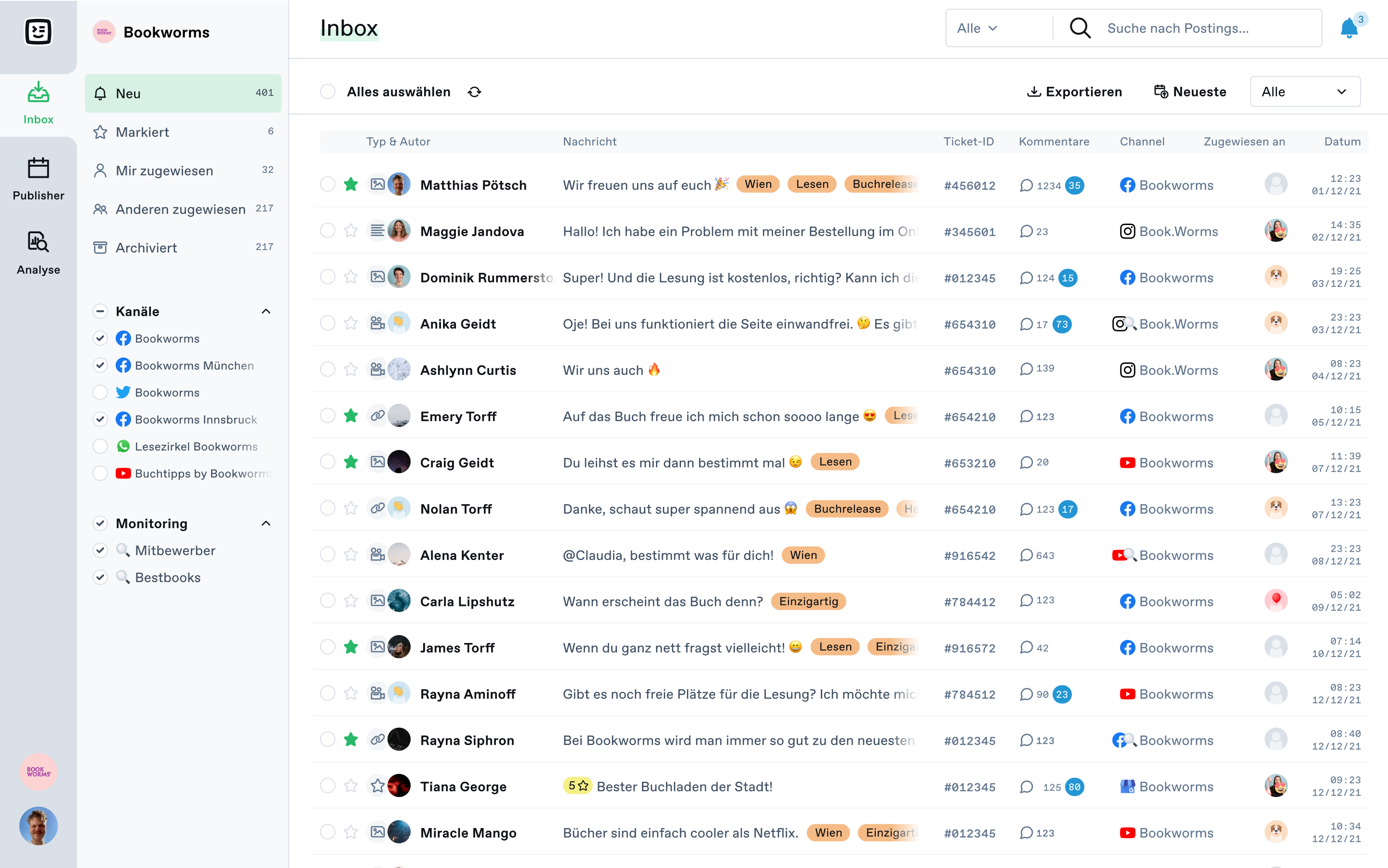Open the Publisher section
The height and width of the screenshot is (868, 1388).
coord(38,181)
